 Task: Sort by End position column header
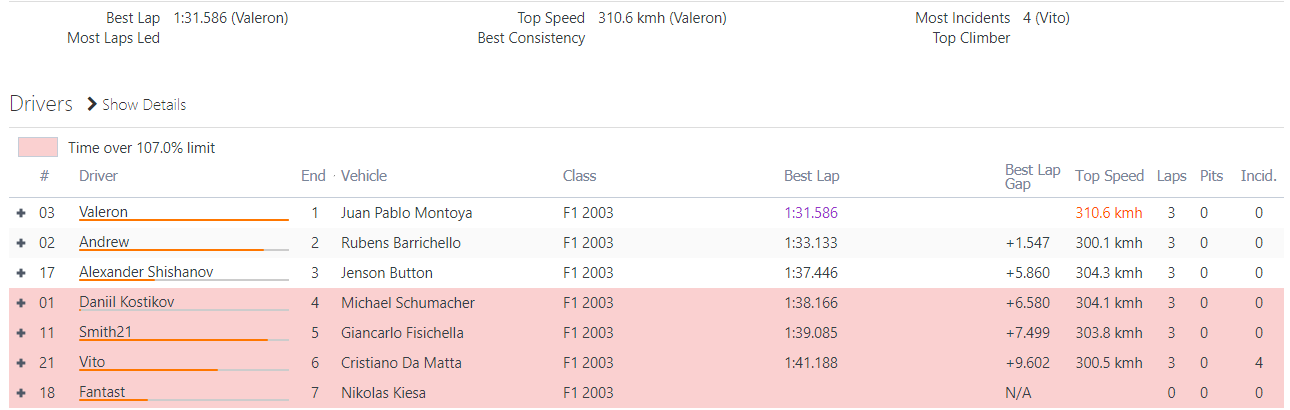tap(313, 176)
